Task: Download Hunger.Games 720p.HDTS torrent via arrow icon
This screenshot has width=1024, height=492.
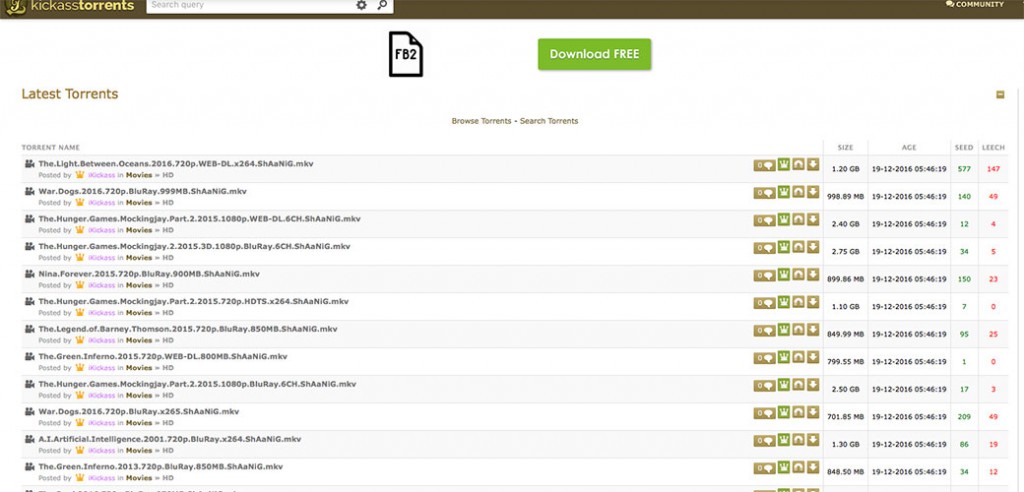Action: click(x=812, y=302)
